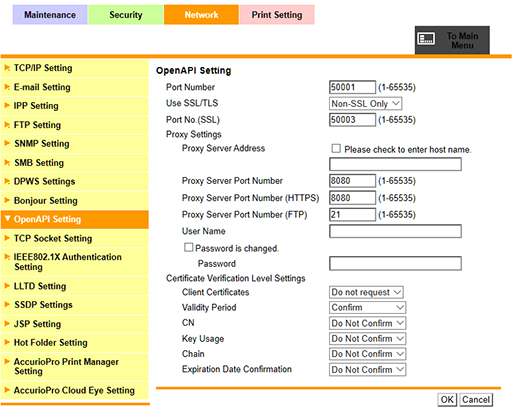Open SNMP Setting in the sidebar
This screenshot has width=517, height=410.
75,144
